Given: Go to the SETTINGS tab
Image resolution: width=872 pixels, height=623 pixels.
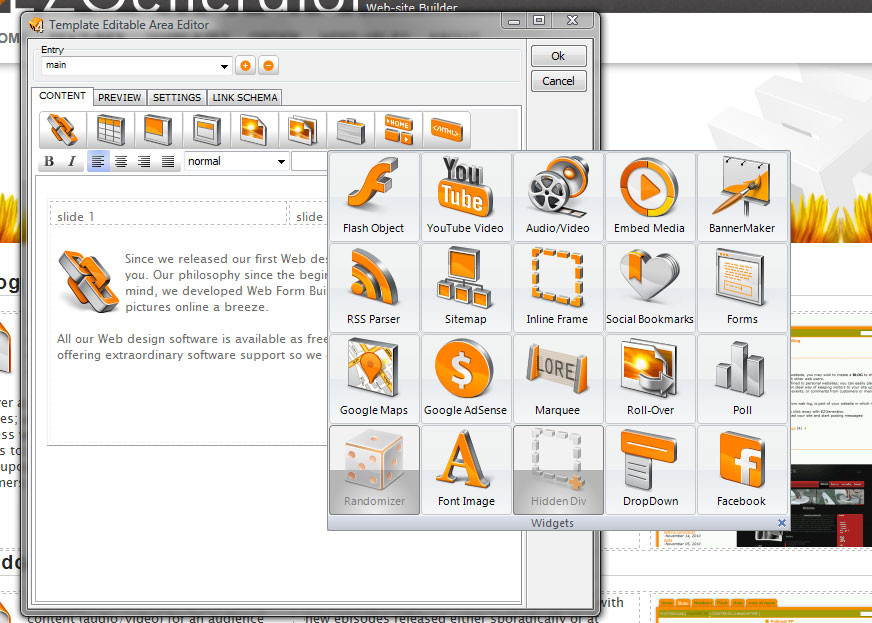Looking at the screenshot, I should [177, 97].
